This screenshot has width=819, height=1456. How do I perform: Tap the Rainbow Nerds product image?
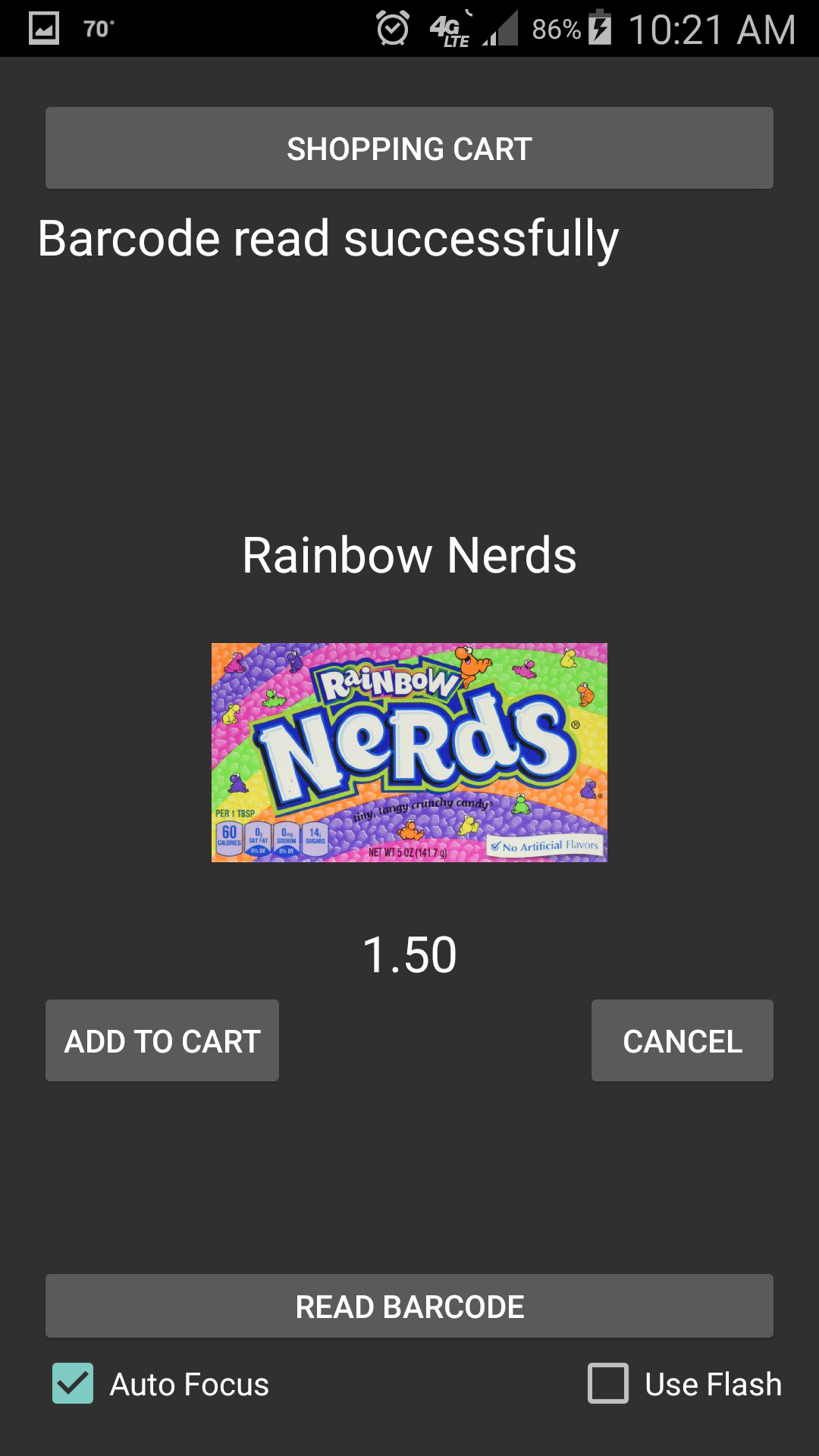409,752
